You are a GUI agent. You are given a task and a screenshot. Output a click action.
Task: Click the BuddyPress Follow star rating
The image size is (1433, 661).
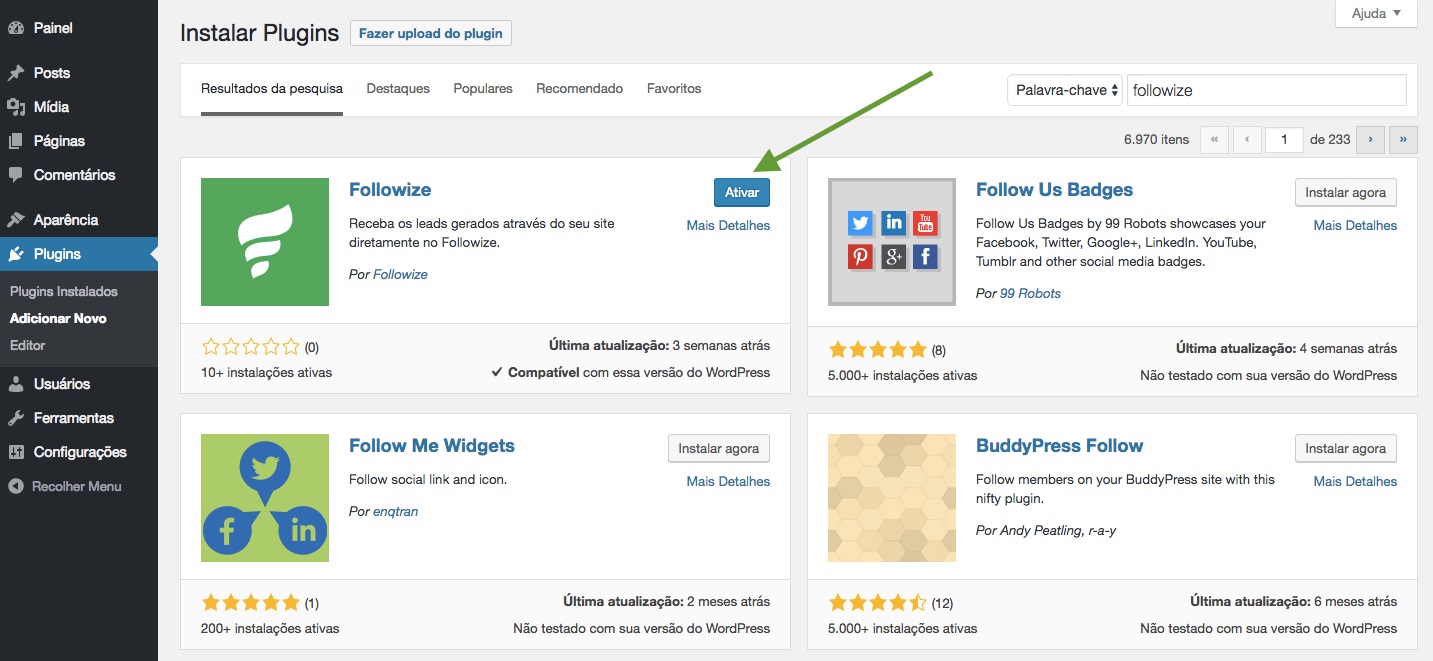[x=878, y=603]
